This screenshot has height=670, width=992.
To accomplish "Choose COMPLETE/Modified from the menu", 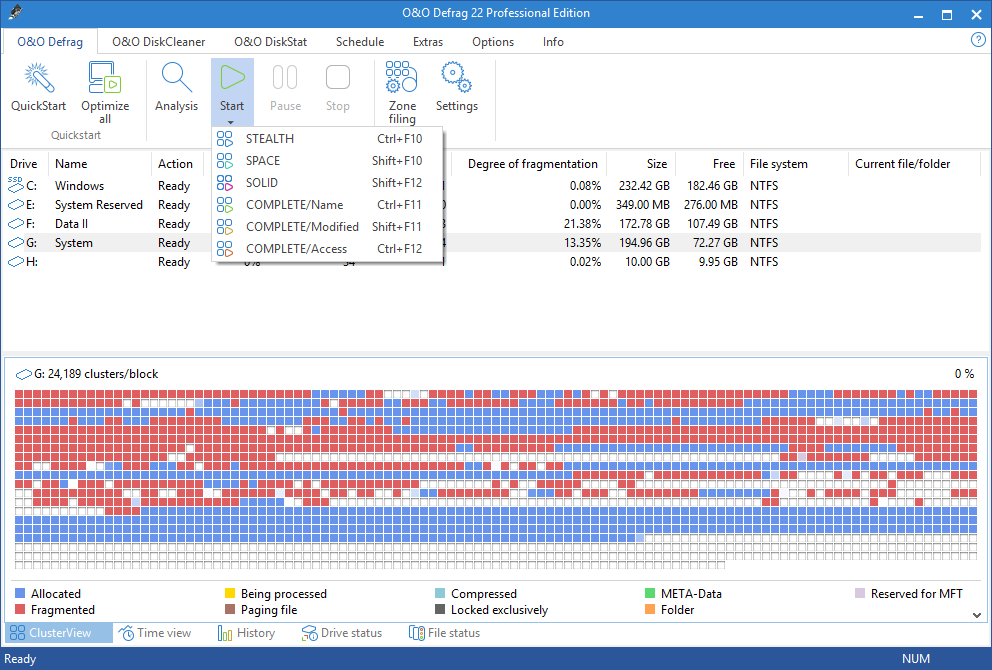I will pyautogui.click(x=327, y=226).
